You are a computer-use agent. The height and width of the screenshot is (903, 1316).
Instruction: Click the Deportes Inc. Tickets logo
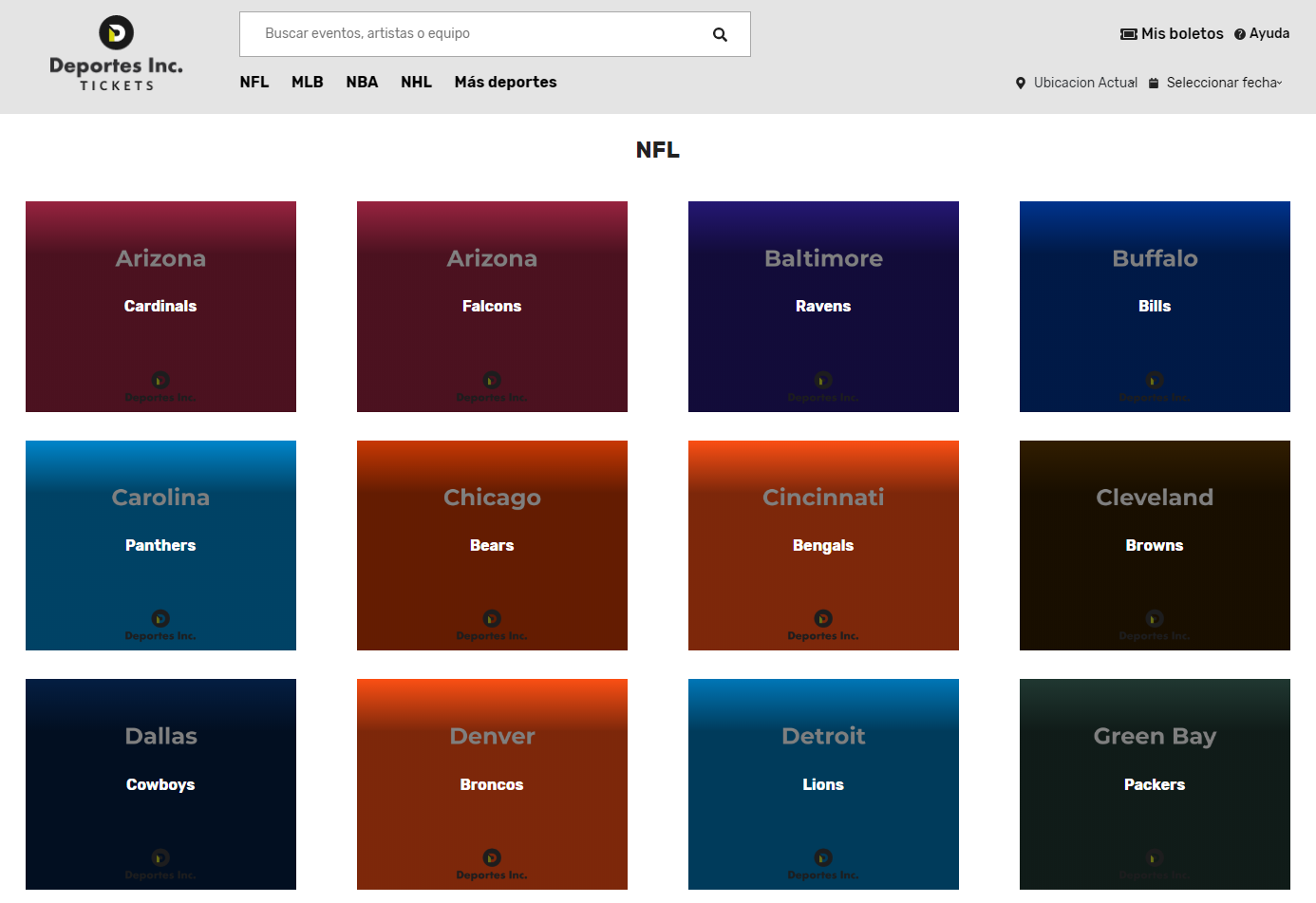coord(116,53)
